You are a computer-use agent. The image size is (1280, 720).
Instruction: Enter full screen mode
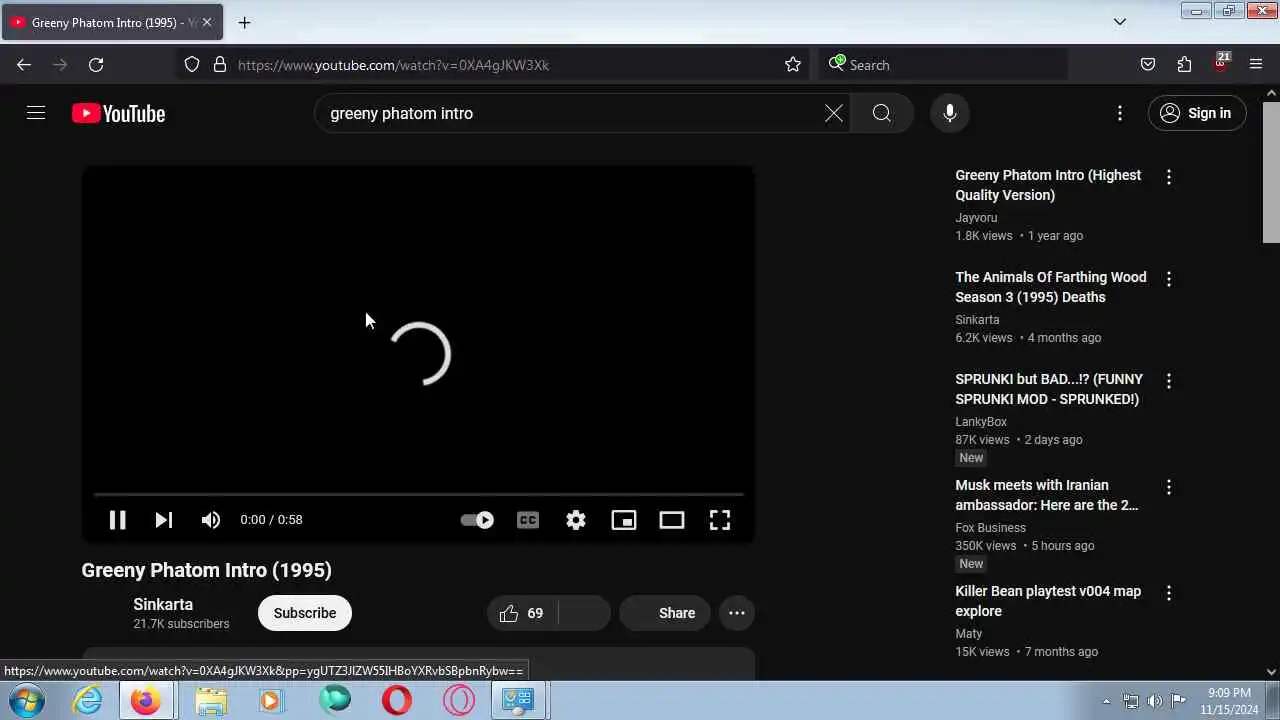[720, 520]
